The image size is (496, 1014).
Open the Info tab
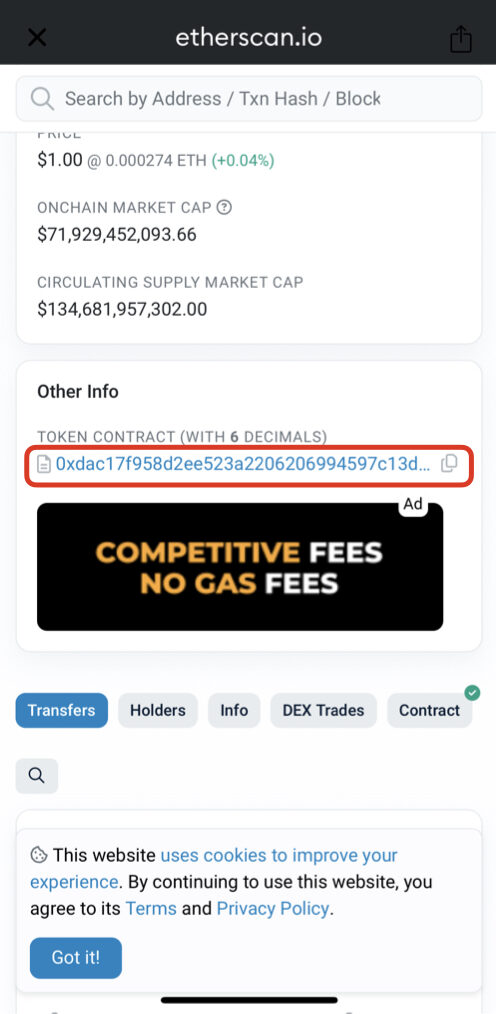pyautogui.click(x=234, y=710)
